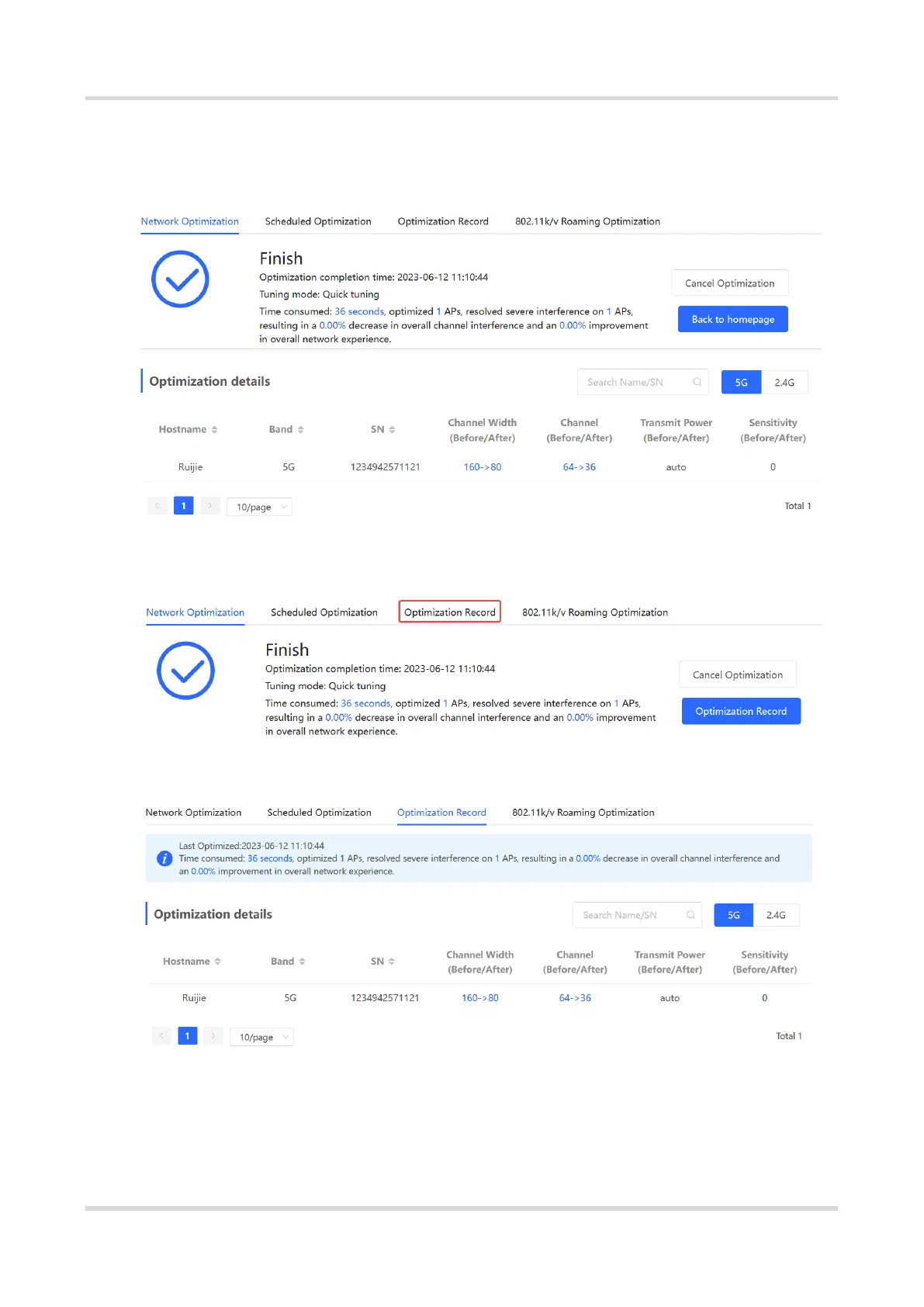The image size is (924, 1307).
Task: Sort top table by SN arrows
Action: coord(392,430)
